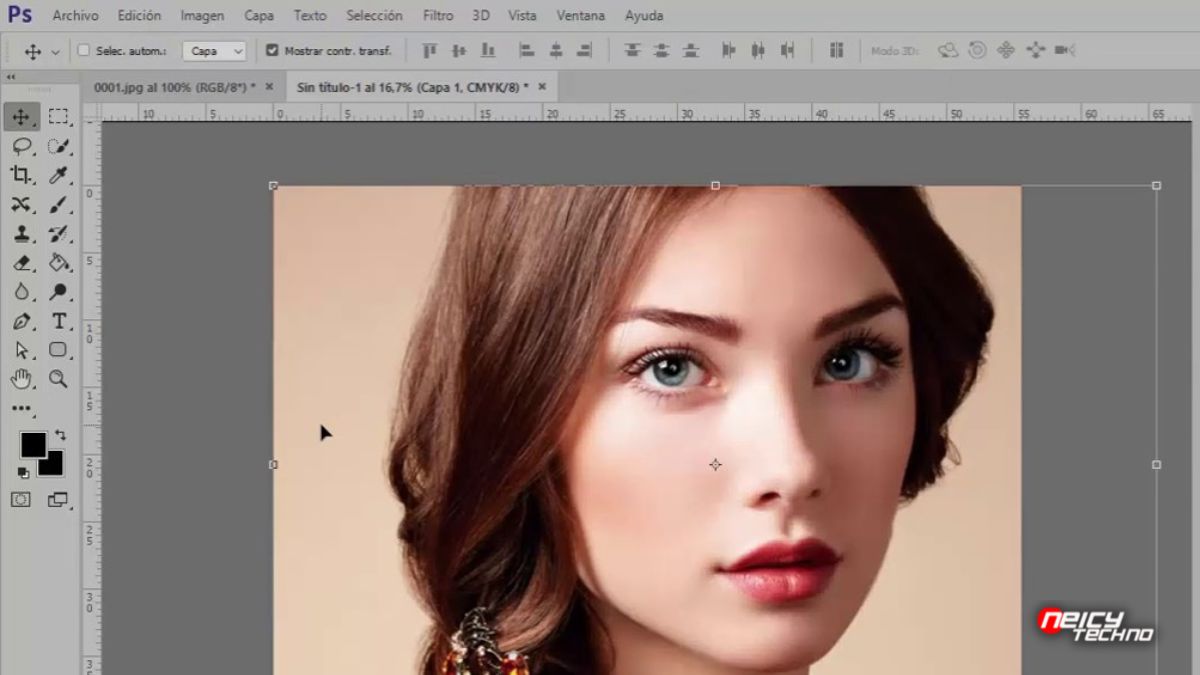Align bottom edges of layers
1200x675 pixels.
coord(488,50)
